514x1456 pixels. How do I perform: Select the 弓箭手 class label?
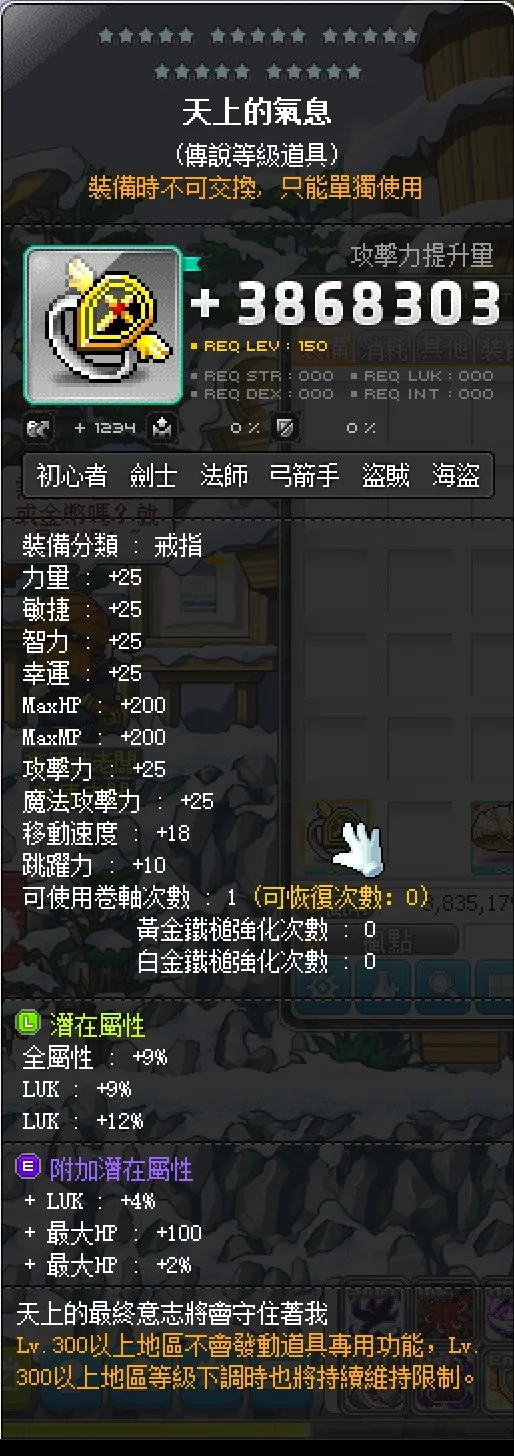click(x=304, y=476)
